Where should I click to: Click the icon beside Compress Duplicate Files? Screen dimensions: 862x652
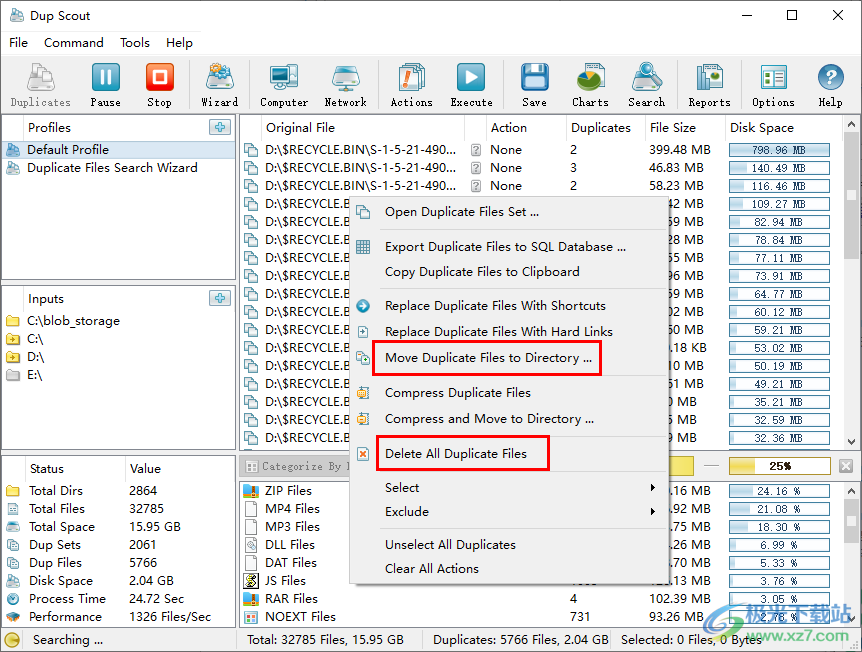(363, 393)
